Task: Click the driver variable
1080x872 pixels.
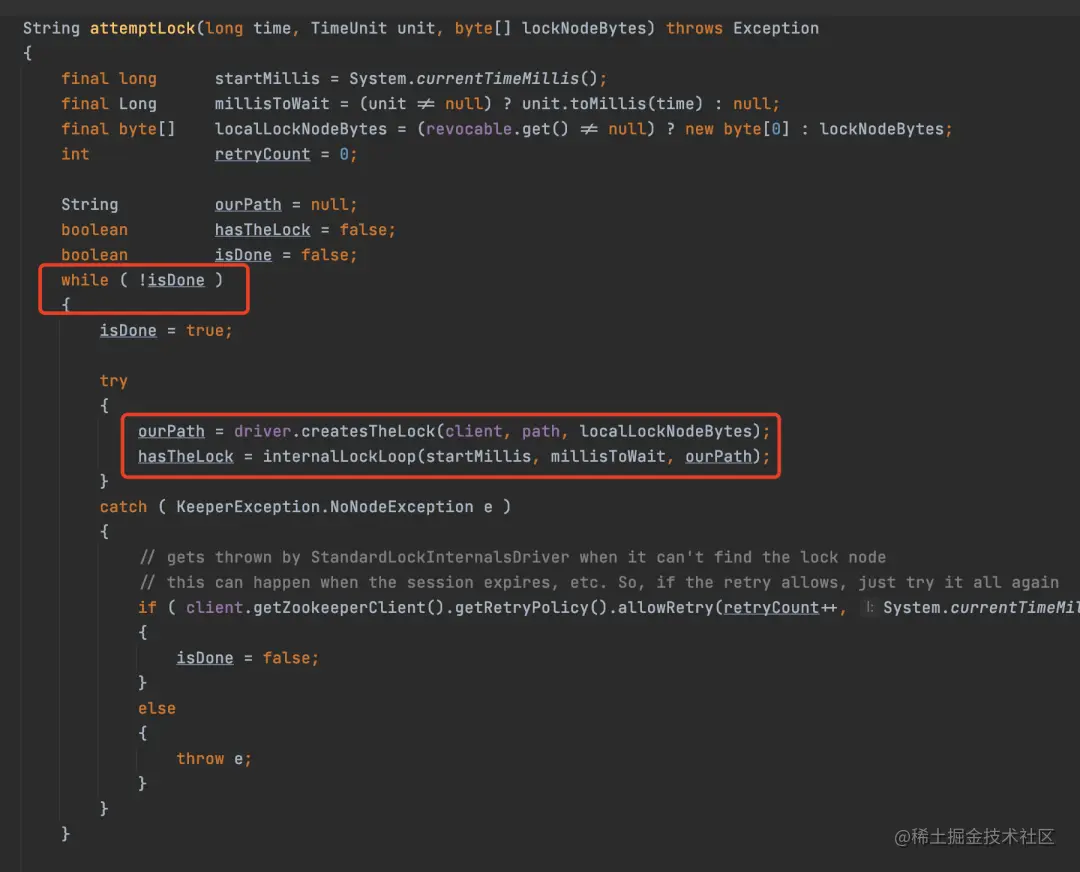Action: (262, 431)
